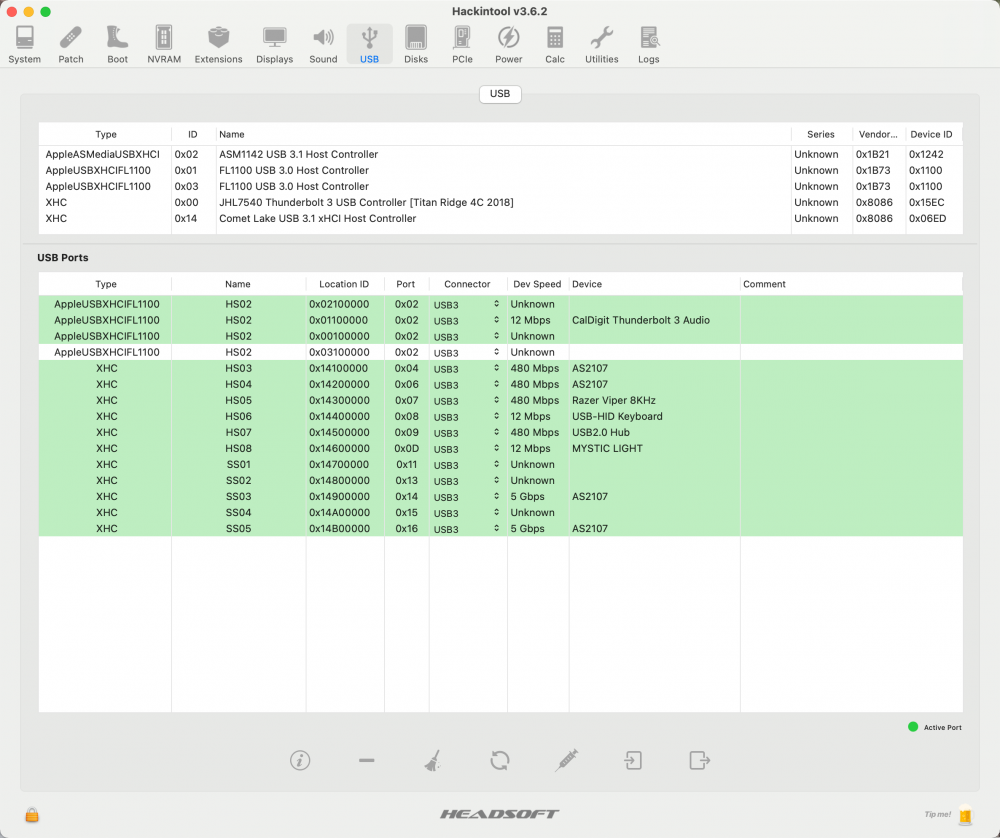1000x838 pixels.
Task: Go to the Power section
Action: (508, 45)
